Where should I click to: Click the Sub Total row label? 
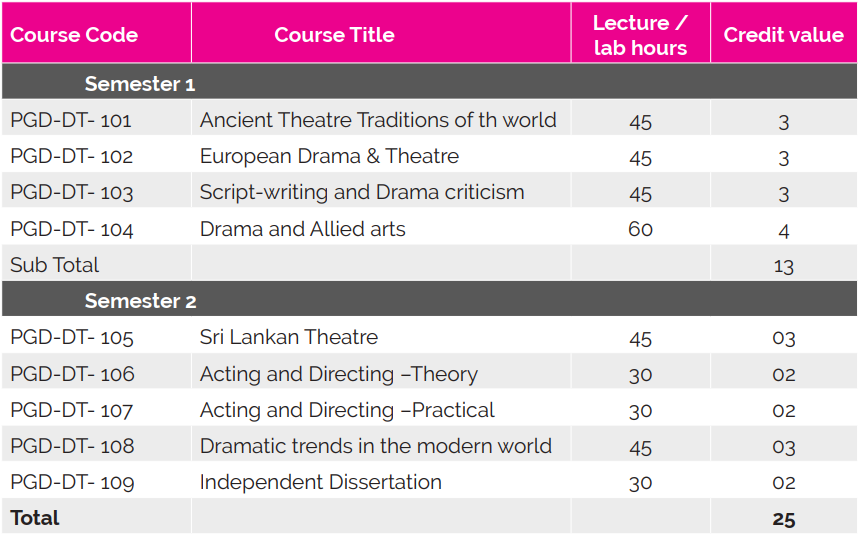tap(55, 265)
